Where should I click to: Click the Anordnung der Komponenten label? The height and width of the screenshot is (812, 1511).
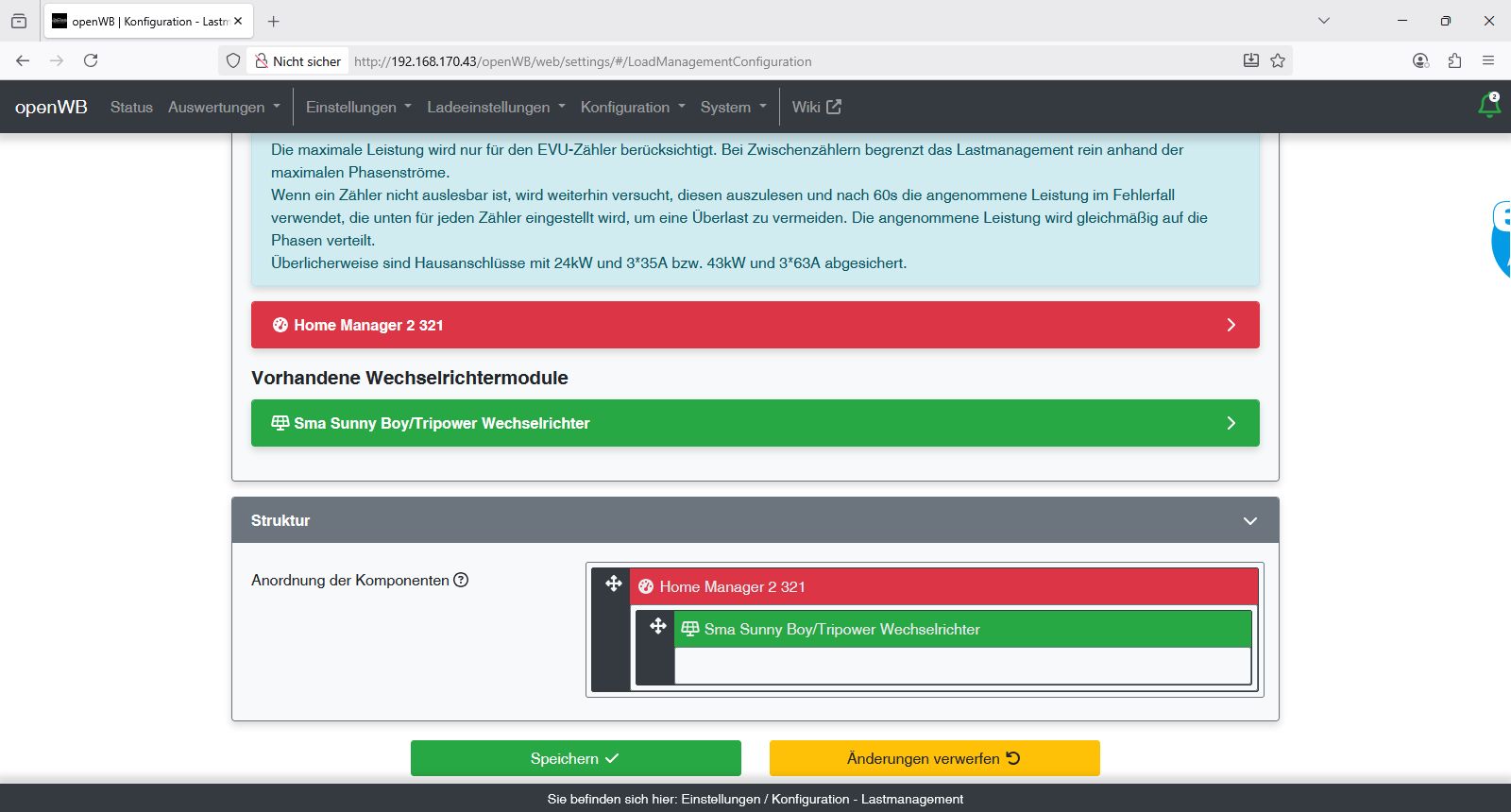point(350,580)
